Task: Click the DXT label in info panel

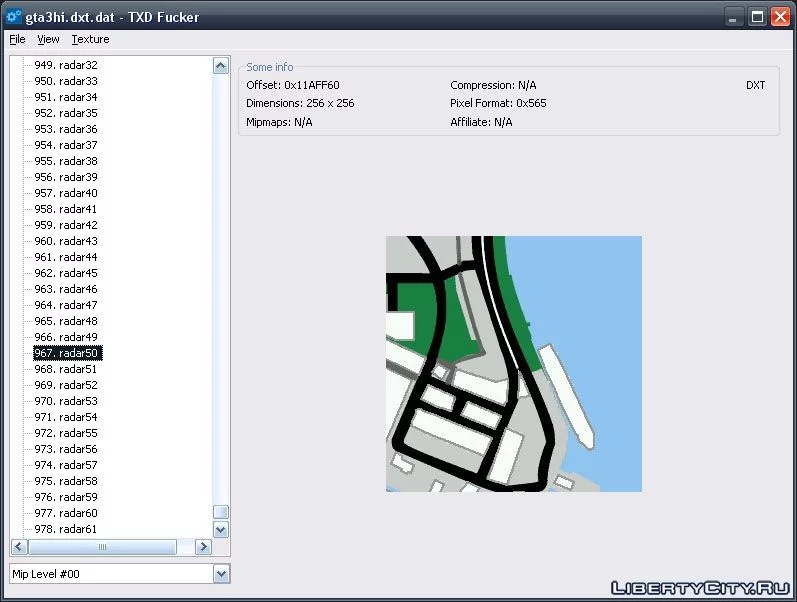Action: click(755, 85)
